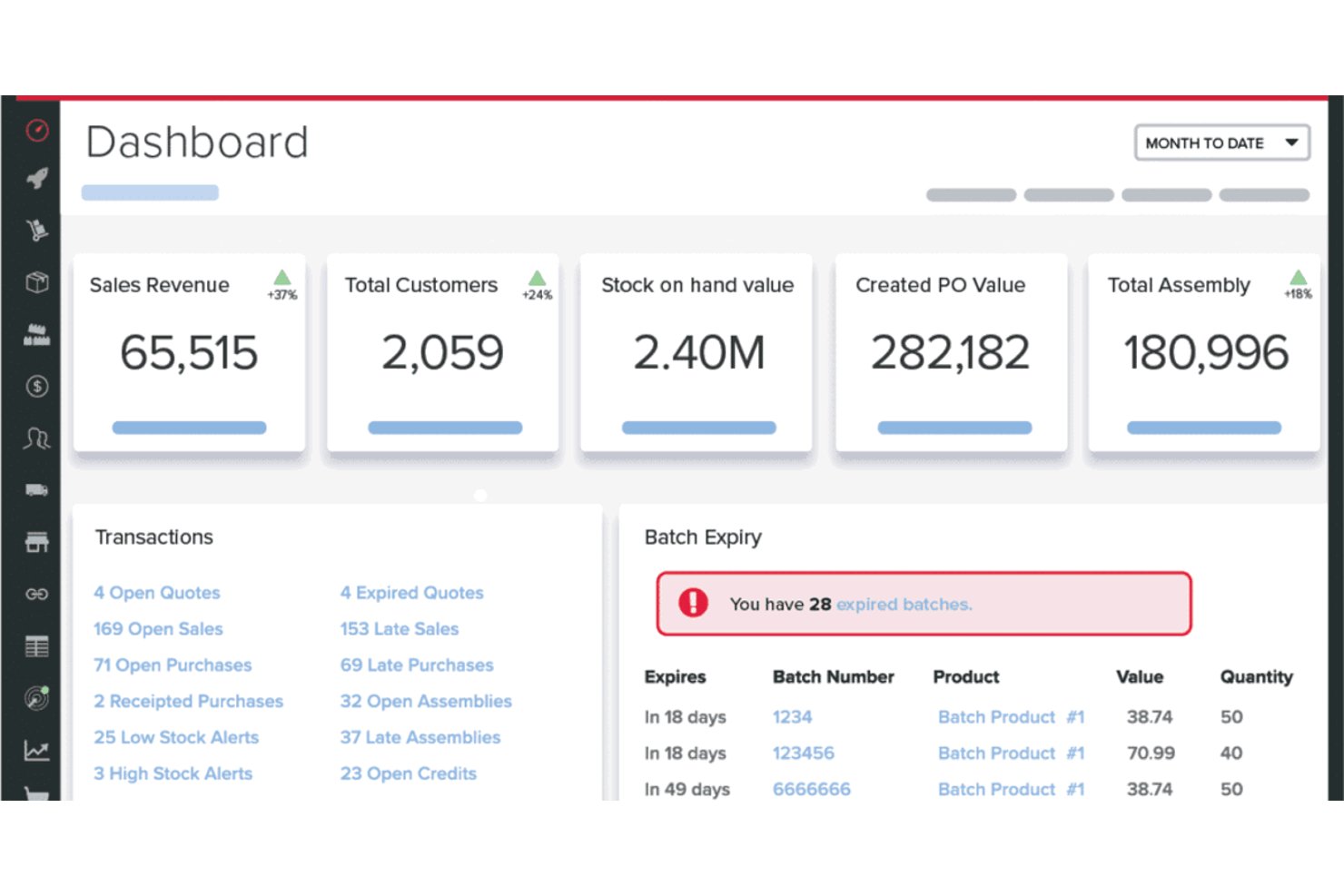Open the box products icon in sidebar

point(37,282)
